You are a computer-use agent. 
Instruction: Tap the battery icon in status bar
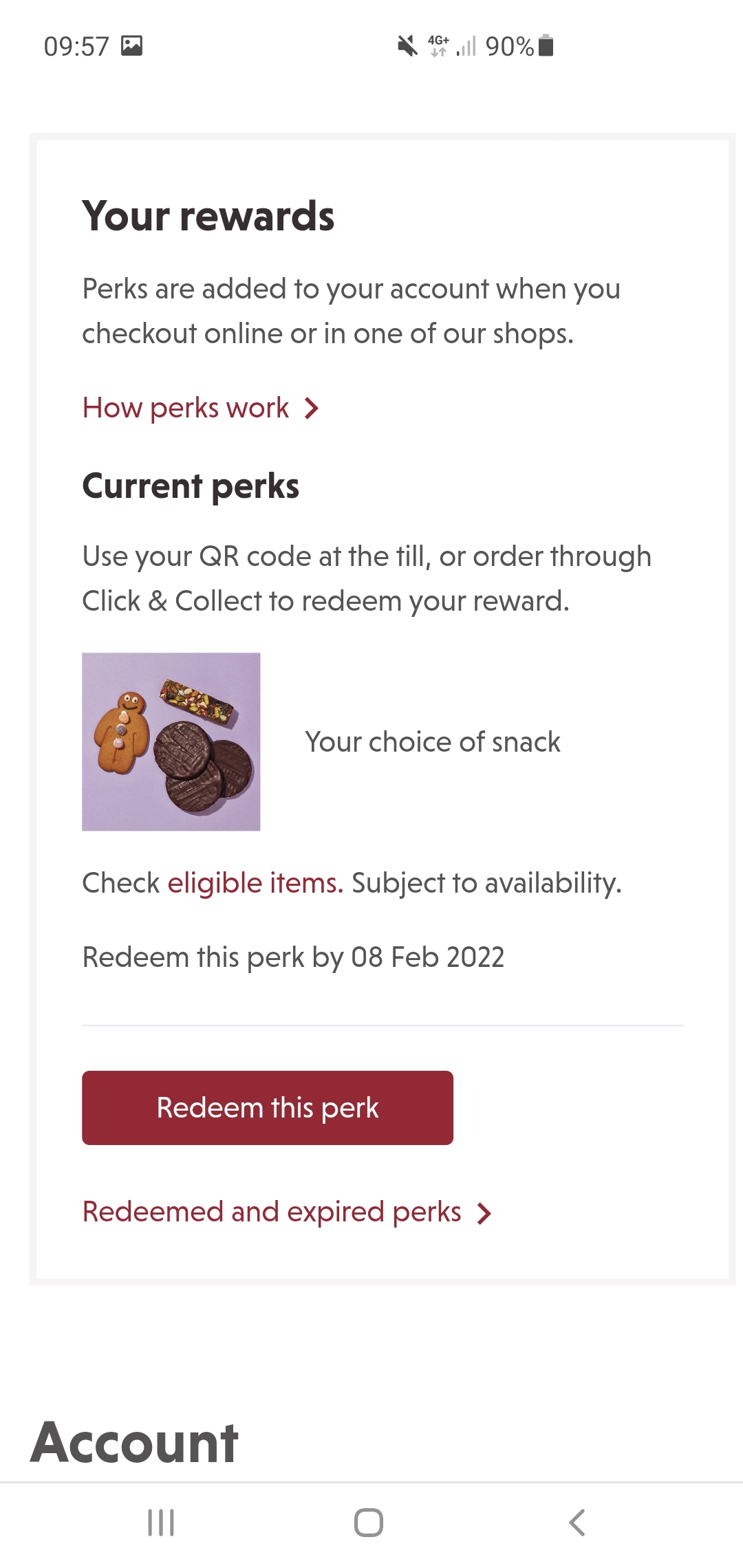pyautogui.click(x=546, y=45)
